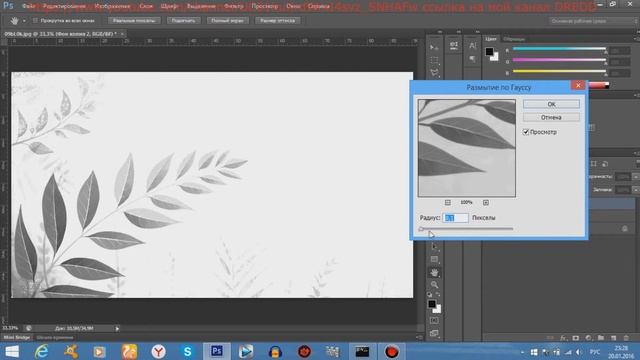Click the Подогнать button
640x360 pixels.
point(184,20)
